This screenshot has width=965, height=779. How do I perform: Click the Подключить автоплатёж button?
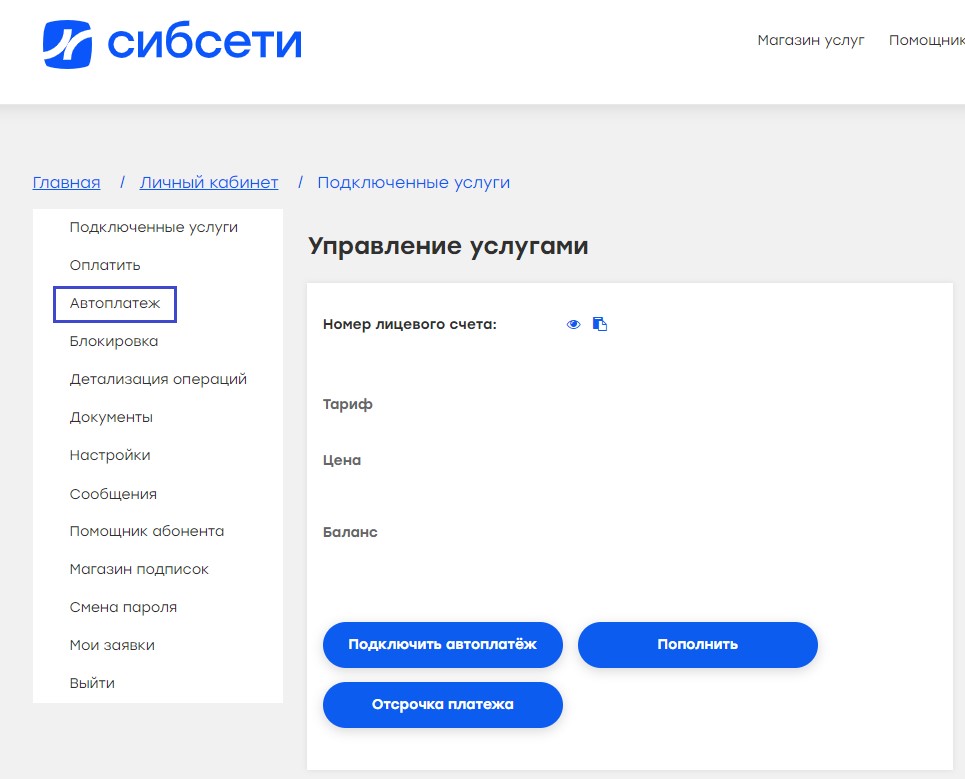[x=442, y=644]
